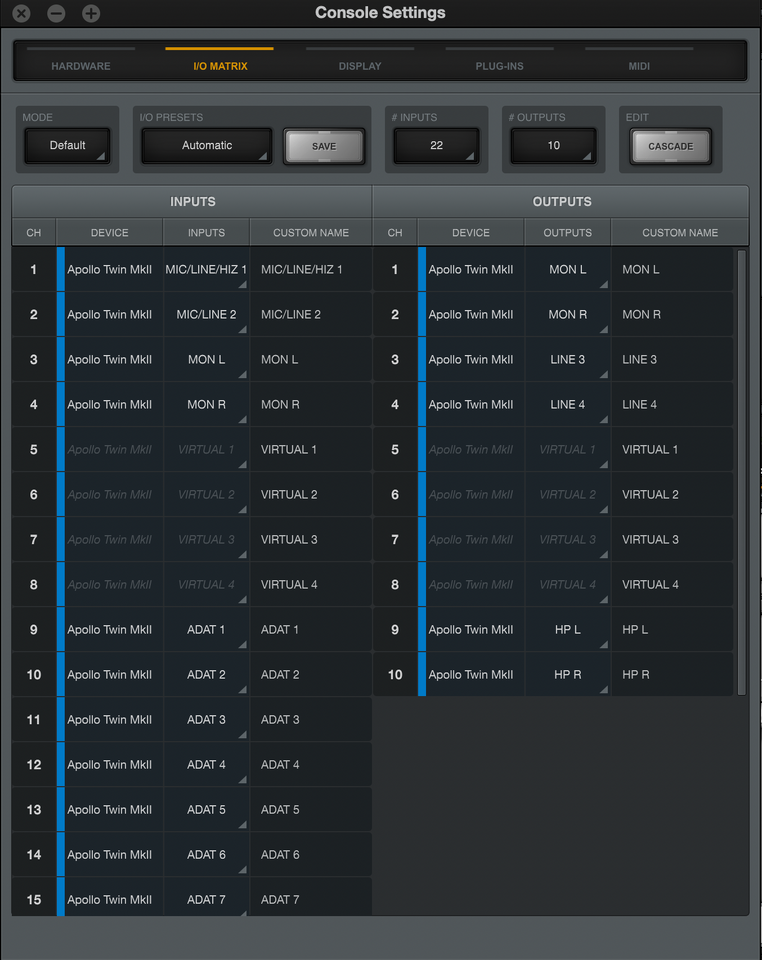Open output channel 5 VIRTUAL 1 dropdown

coord(567,449)
